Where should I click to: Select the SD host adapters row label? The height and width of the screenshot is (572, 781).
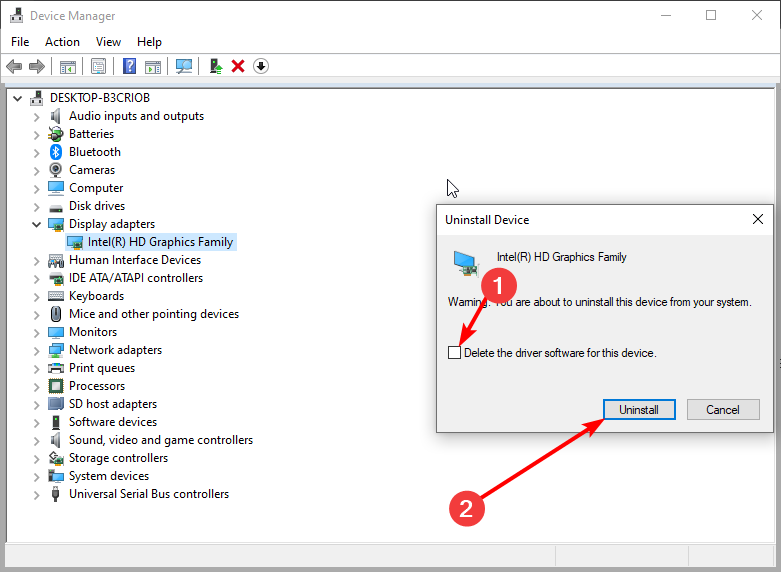113,404
